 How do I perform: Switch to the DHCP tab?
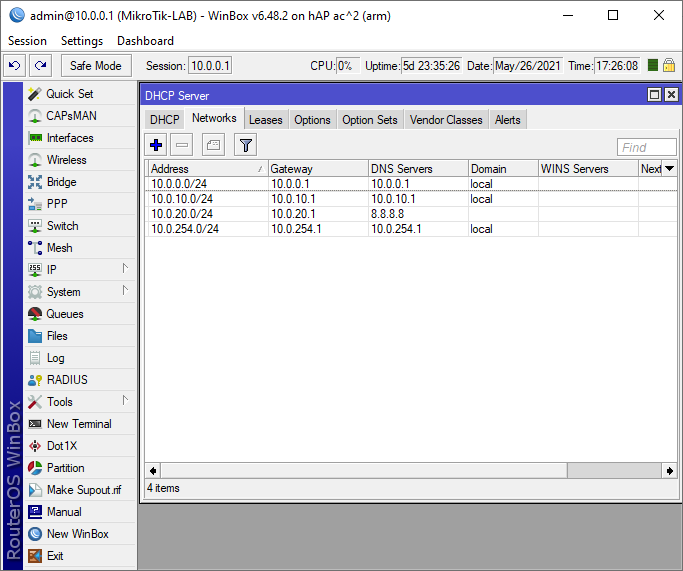click(x=165, y=120)
